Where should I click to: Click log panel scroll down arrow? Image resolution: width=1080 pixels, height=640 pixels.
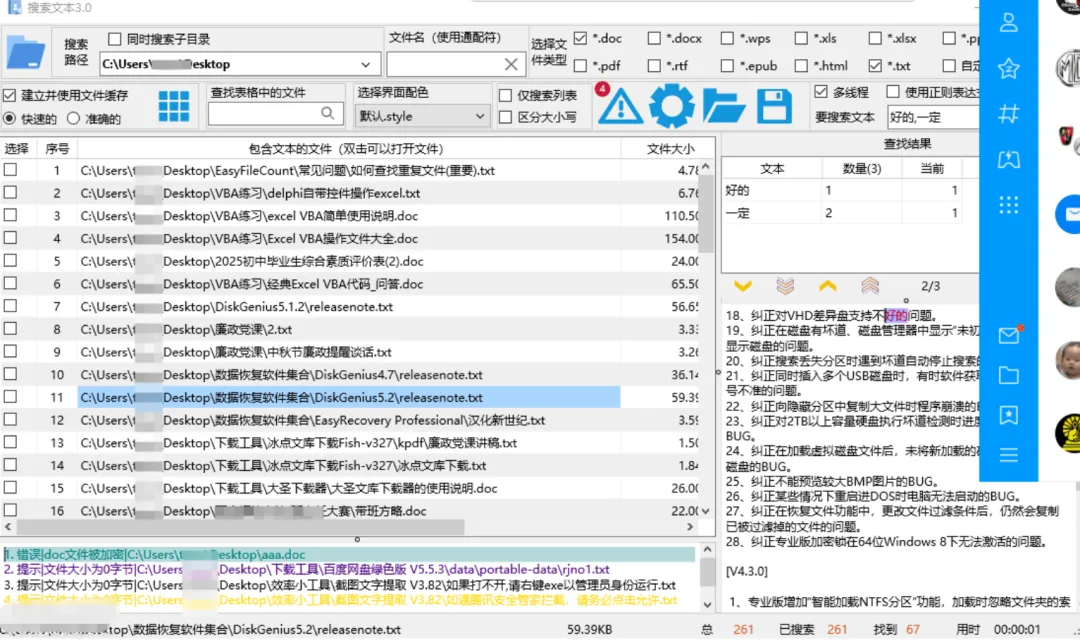pyautogui.click(x=707, y=605)
